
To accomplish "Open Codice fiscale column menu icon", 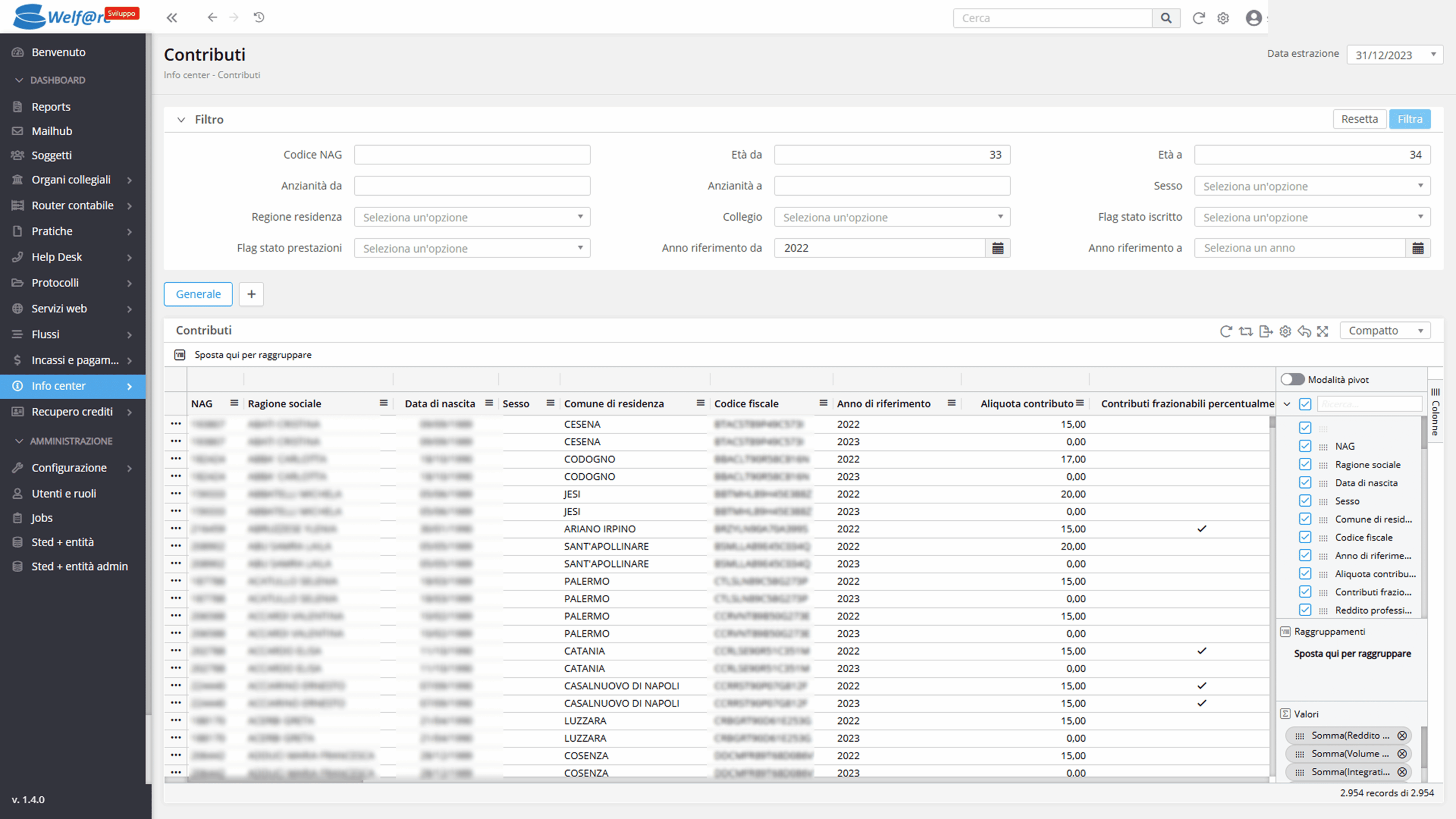I will point(823,403).
